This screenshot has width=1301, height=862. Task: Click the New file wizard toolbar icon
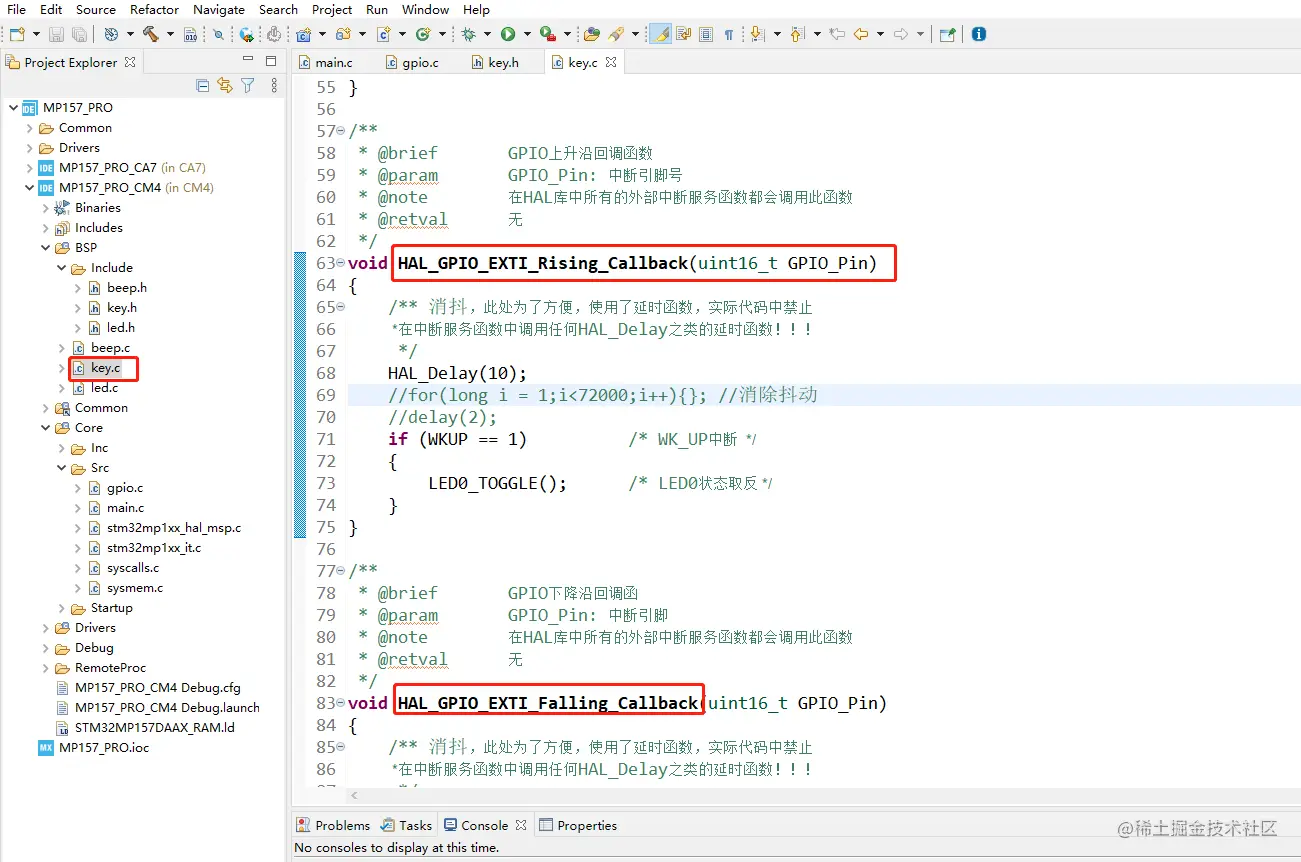click(x=16, y=34)
